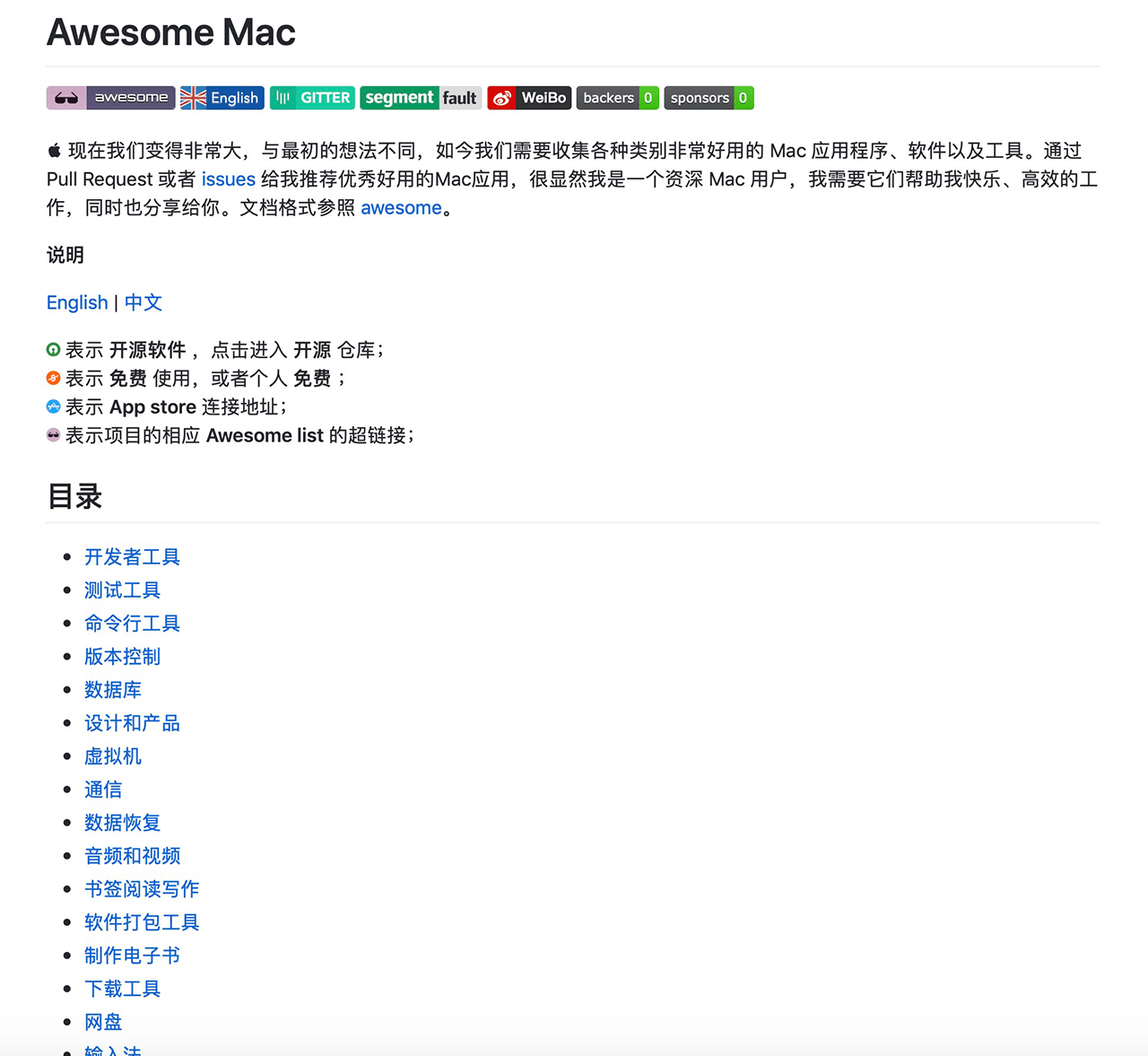Click the segmentfault badge
This screenshot has width=1148, height=1056.
click(x=421, y=98)
